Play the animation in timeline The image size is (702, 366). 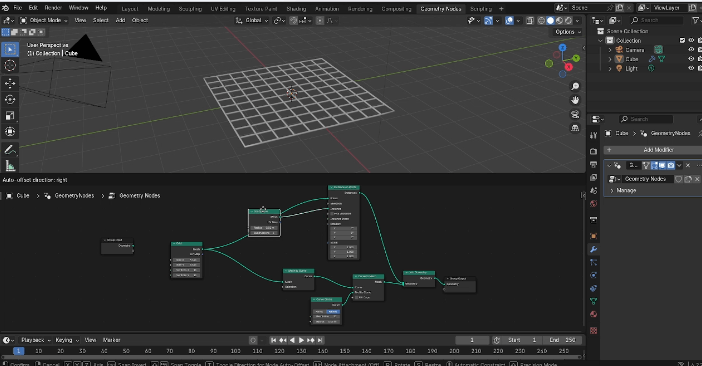pyautogui.click(x=301, y=340)
